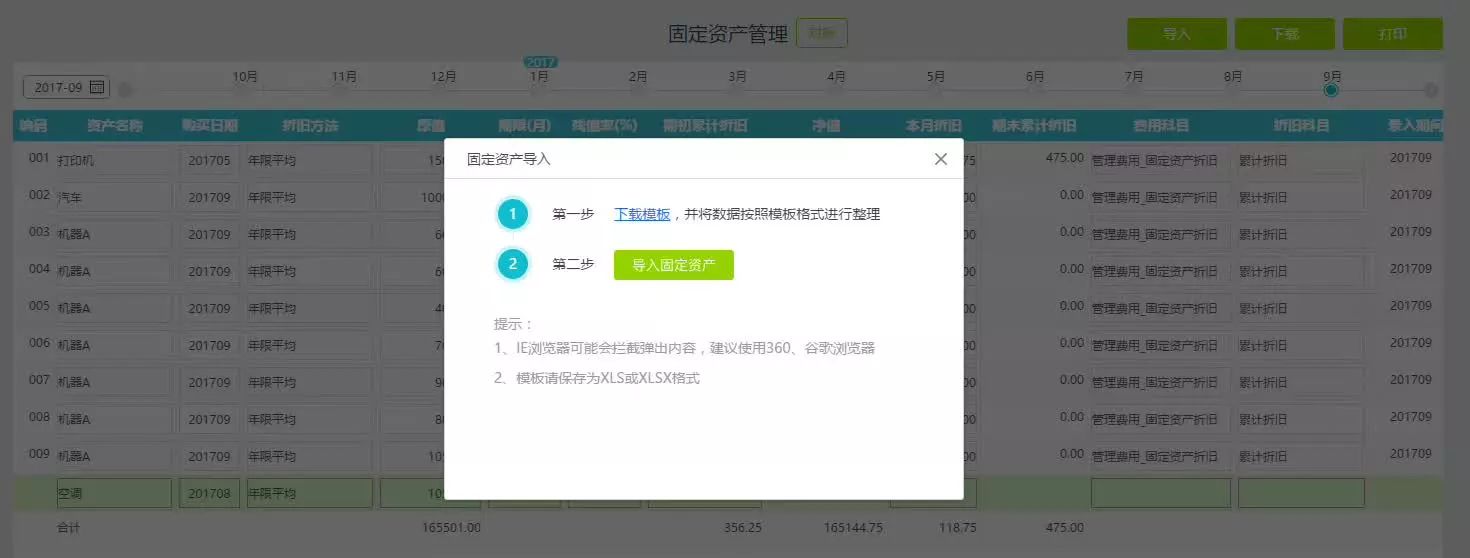Click the 刷新 button next to page title
The width and height of the screenshot is (1470, 558).
click(821, 33)
